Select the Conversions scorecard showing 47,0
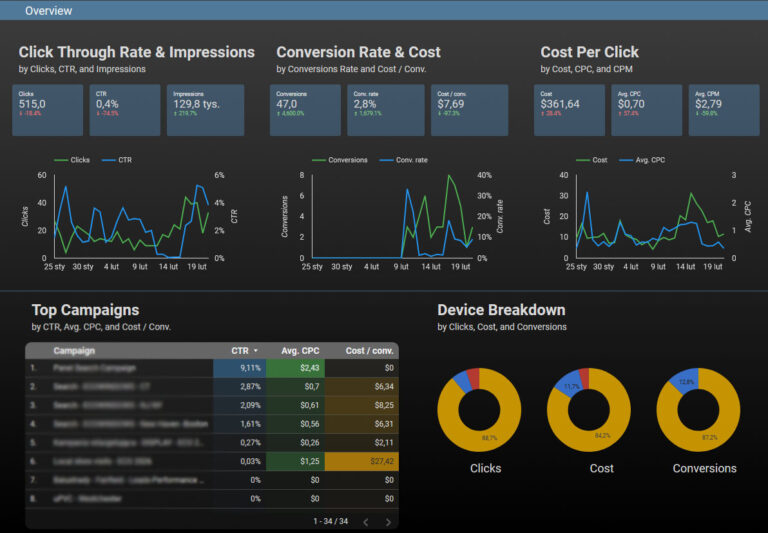This screenshot has width=768, height=533. 305,110
